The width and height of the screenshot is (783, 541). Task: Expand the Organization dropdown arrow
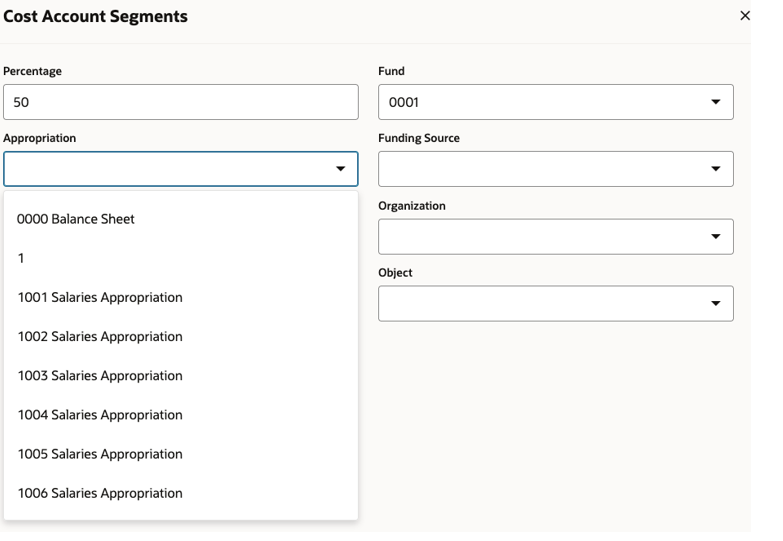[715, 237]
